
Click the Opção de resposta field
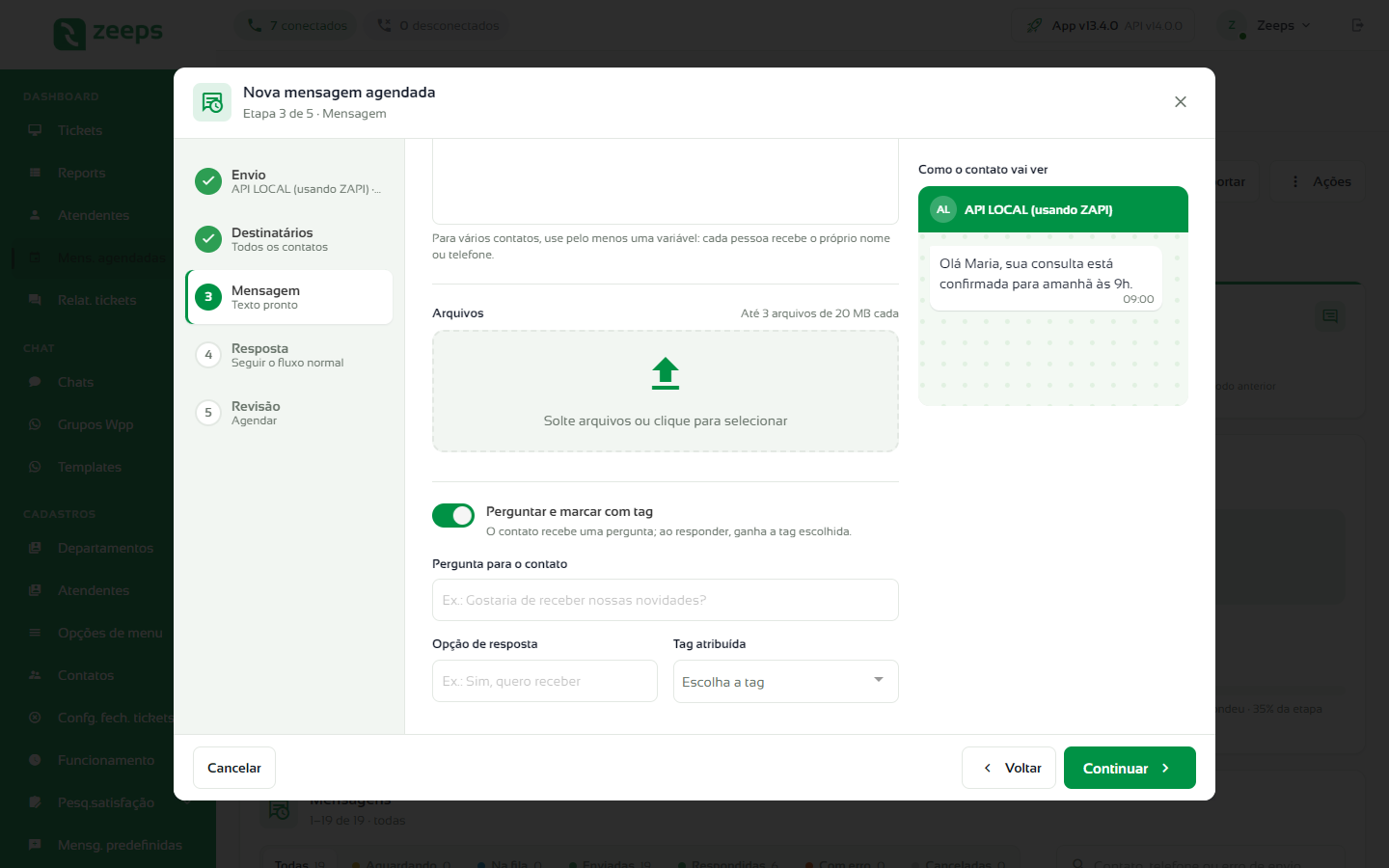coord(545,681)
